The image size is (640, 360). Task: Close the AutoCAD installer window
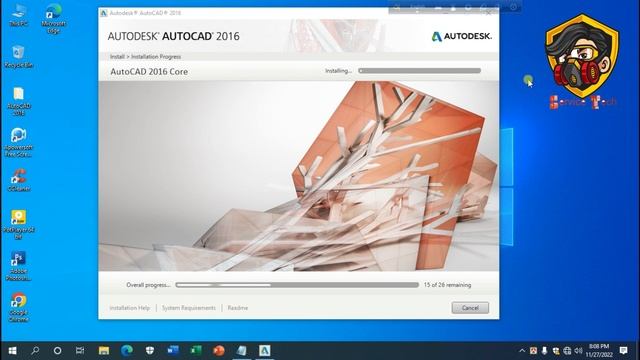(x=488, y=13)
